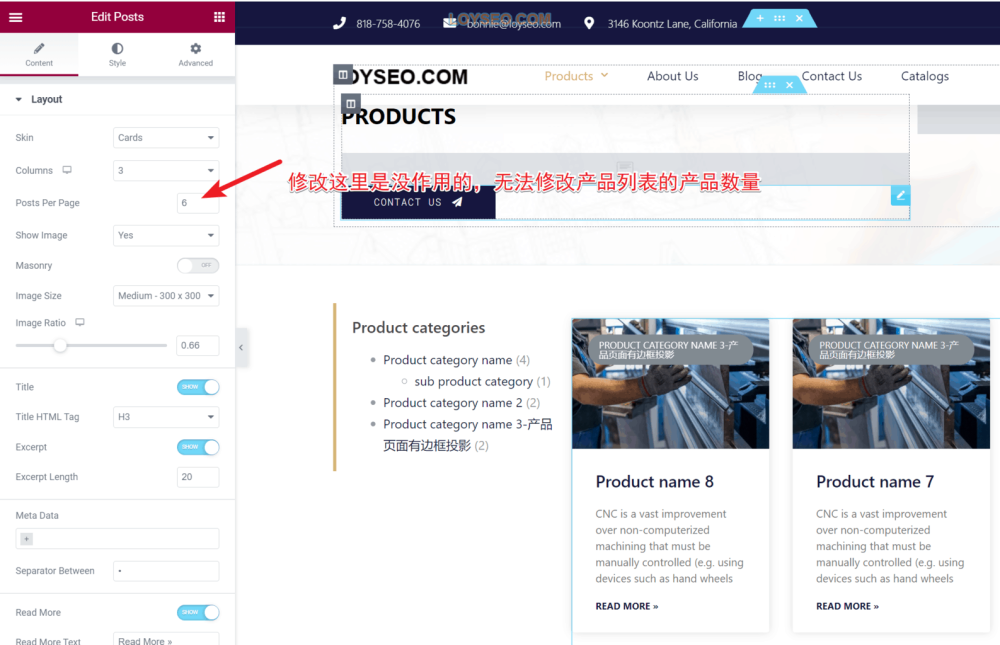Click the Product categories heading

click(418, 328)
